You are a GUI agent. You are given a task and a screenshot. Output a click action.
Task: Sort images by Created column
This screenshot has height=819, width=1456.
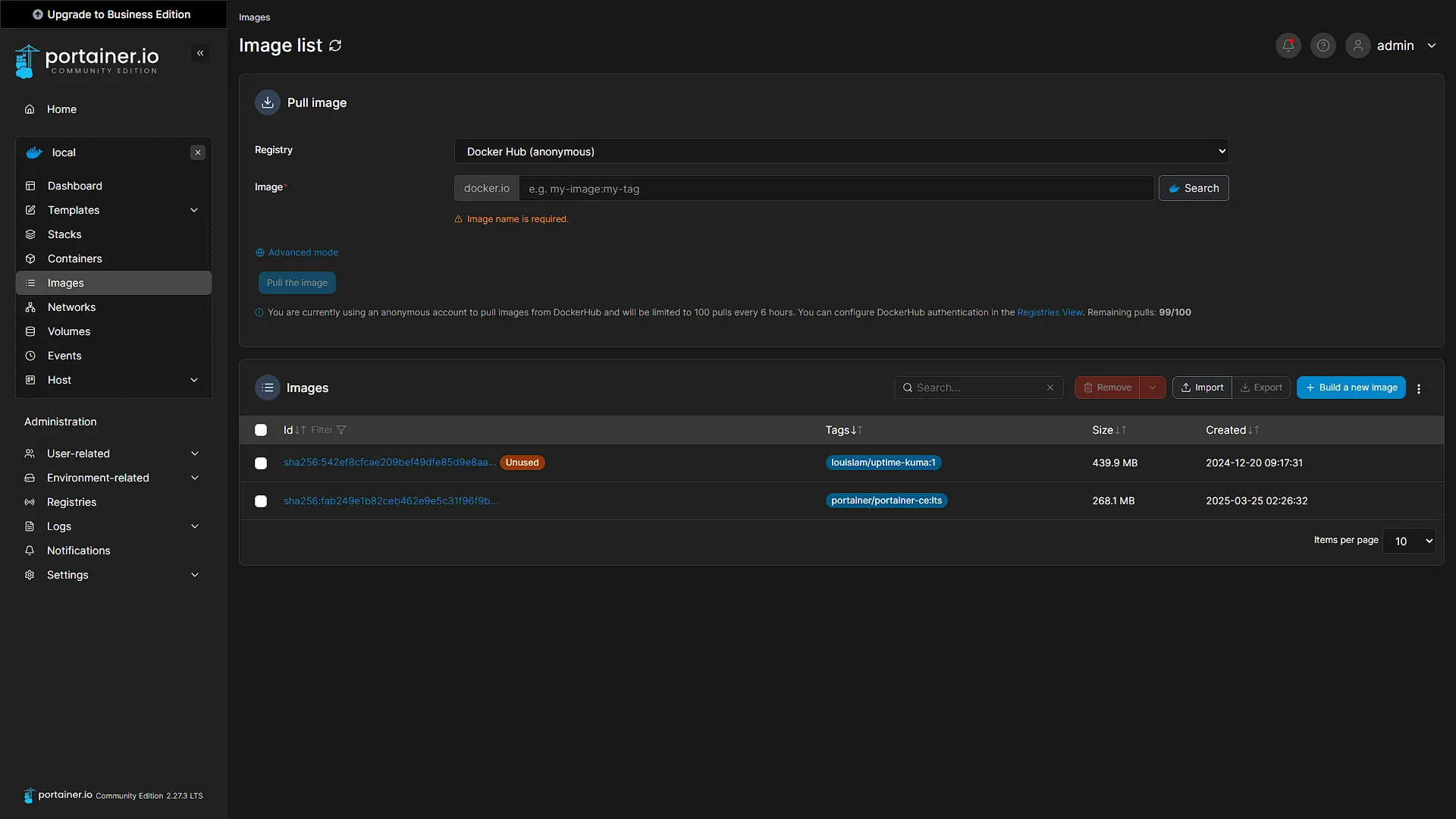click(1232, 430)
